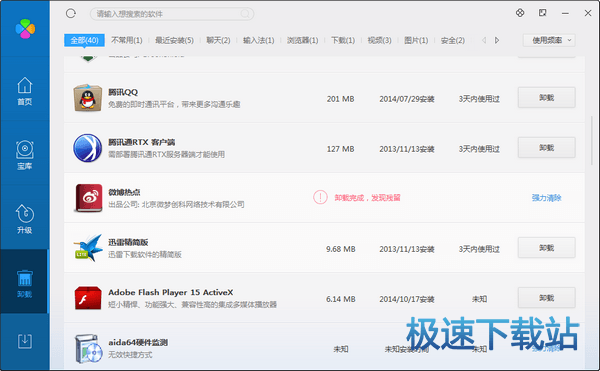The image size is (600, 371).
Task: Click the 腾讯通RTX 客户端 name
Action: (x=141, y=142)
